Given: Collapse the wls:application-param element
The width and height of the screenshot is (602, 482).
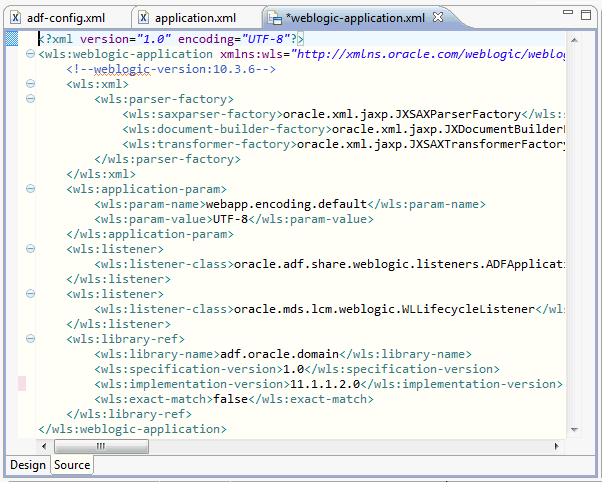Looking at the screenshot, I should coord(30,189).
